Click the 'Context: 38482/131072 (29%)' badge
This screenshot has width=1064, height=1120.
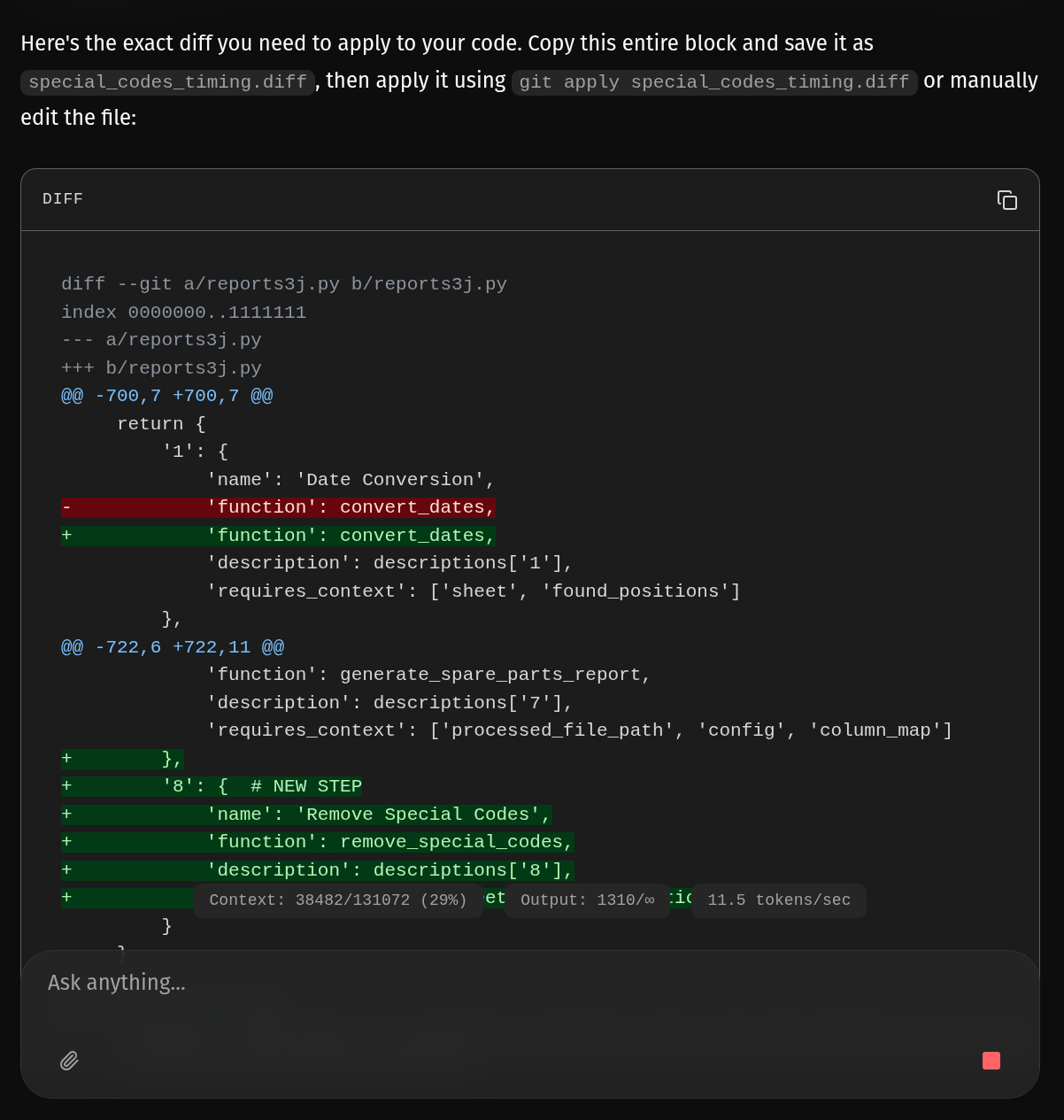click(338, 900)
